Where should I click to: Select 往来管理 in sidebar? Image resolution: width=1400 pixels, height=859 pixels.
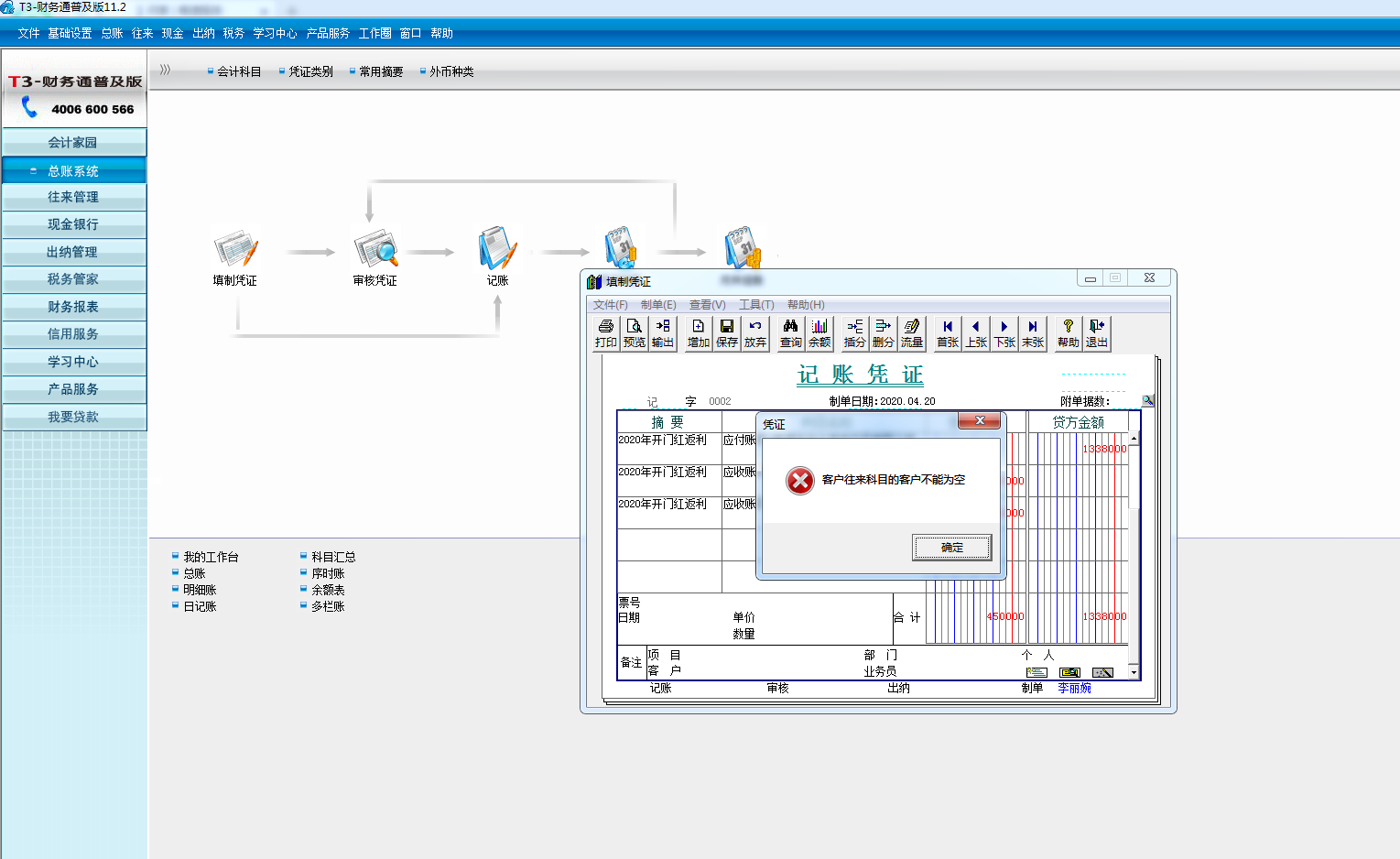click(x=73, y=197)
